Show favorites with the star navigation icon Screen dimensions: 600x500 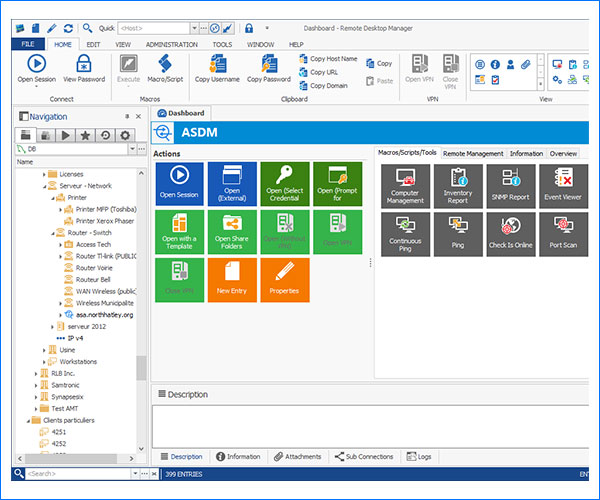[86, 135]
